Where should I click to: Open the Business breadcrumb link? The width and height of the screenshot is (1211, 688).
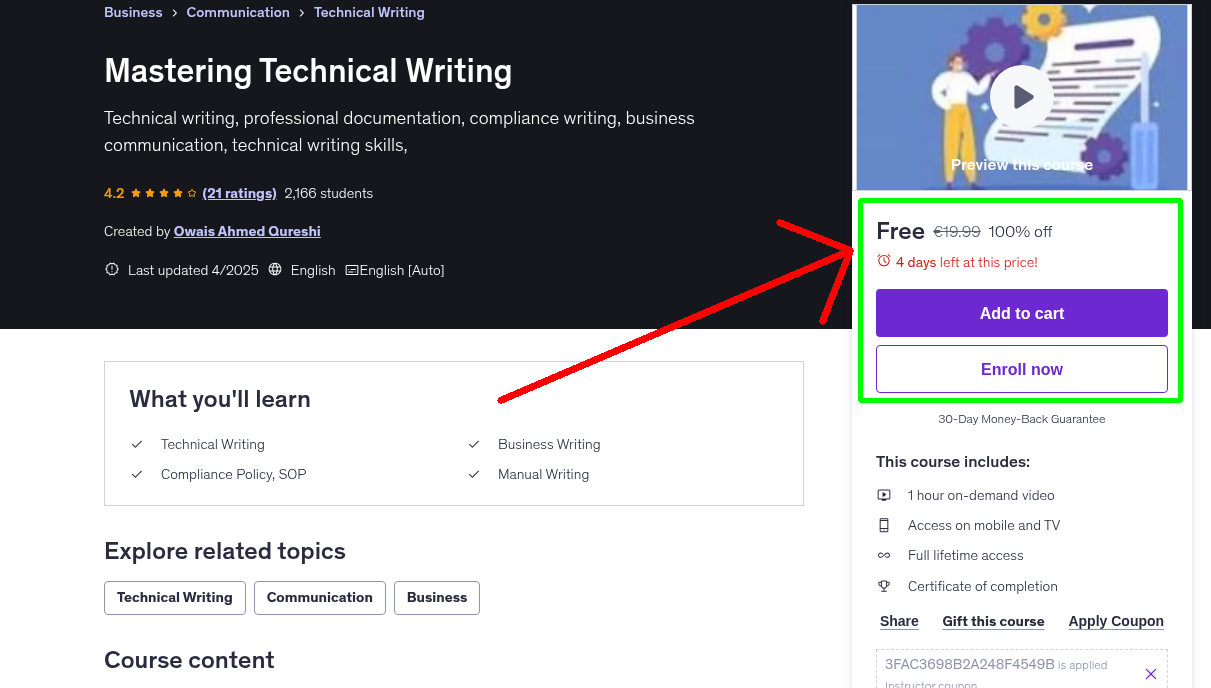[133, 12]
